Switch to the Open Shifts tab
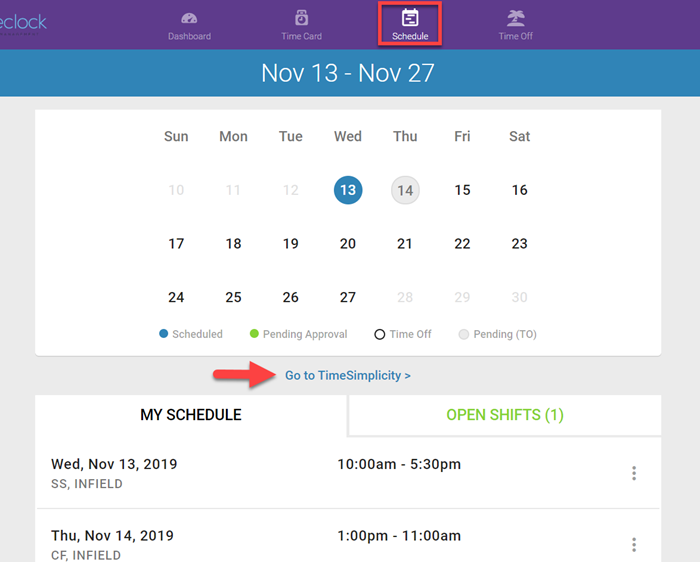The image size is (700, 562). tap(505, 415)
